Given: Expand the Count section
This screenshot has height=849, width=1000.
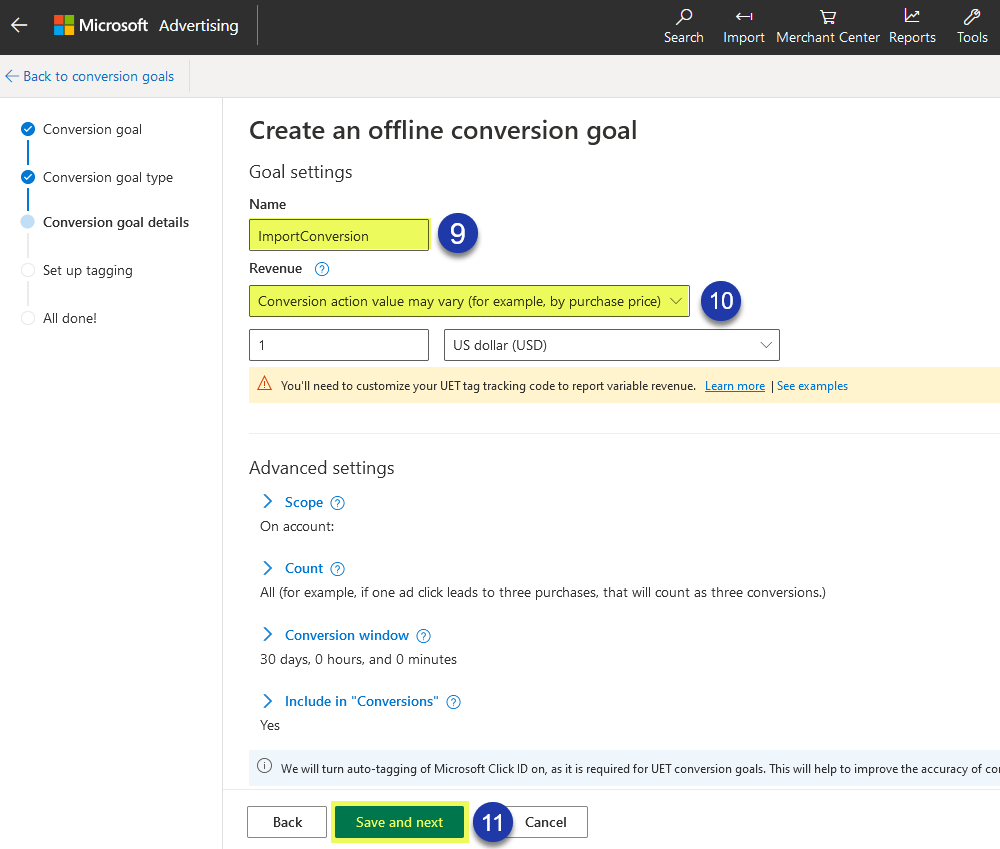Looking at the screenshot, I should point(267,568).
